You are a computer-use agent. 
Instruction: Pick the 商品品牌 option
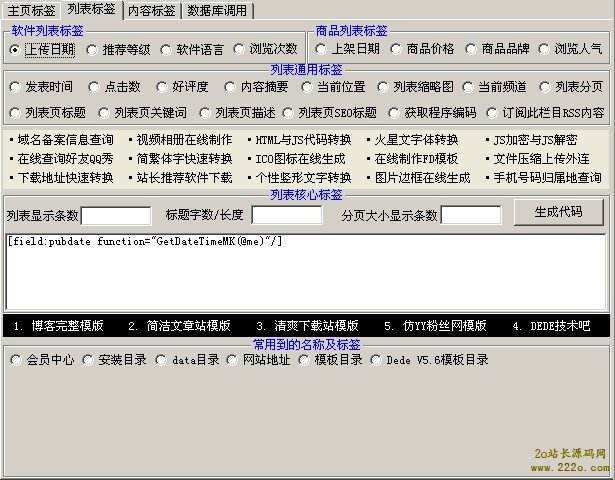[x=471, y=49]
